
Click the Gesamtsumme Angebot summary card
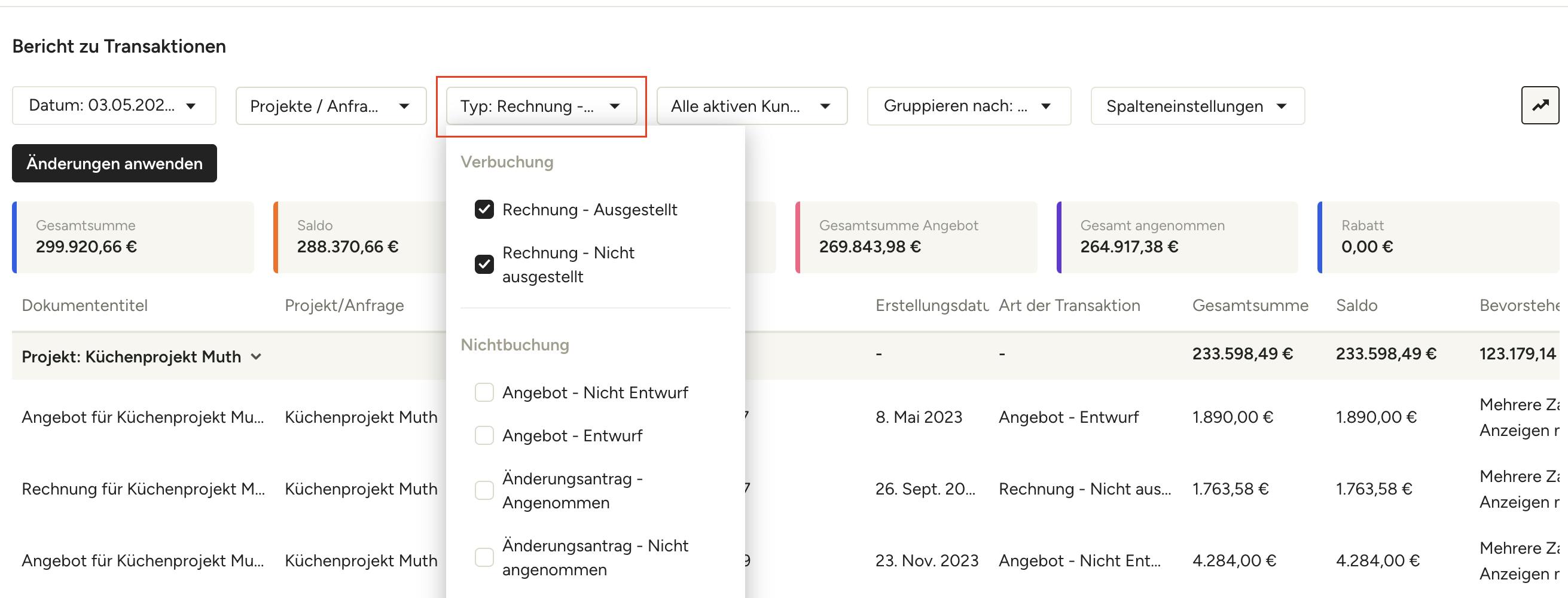click(x=916, y=237)
